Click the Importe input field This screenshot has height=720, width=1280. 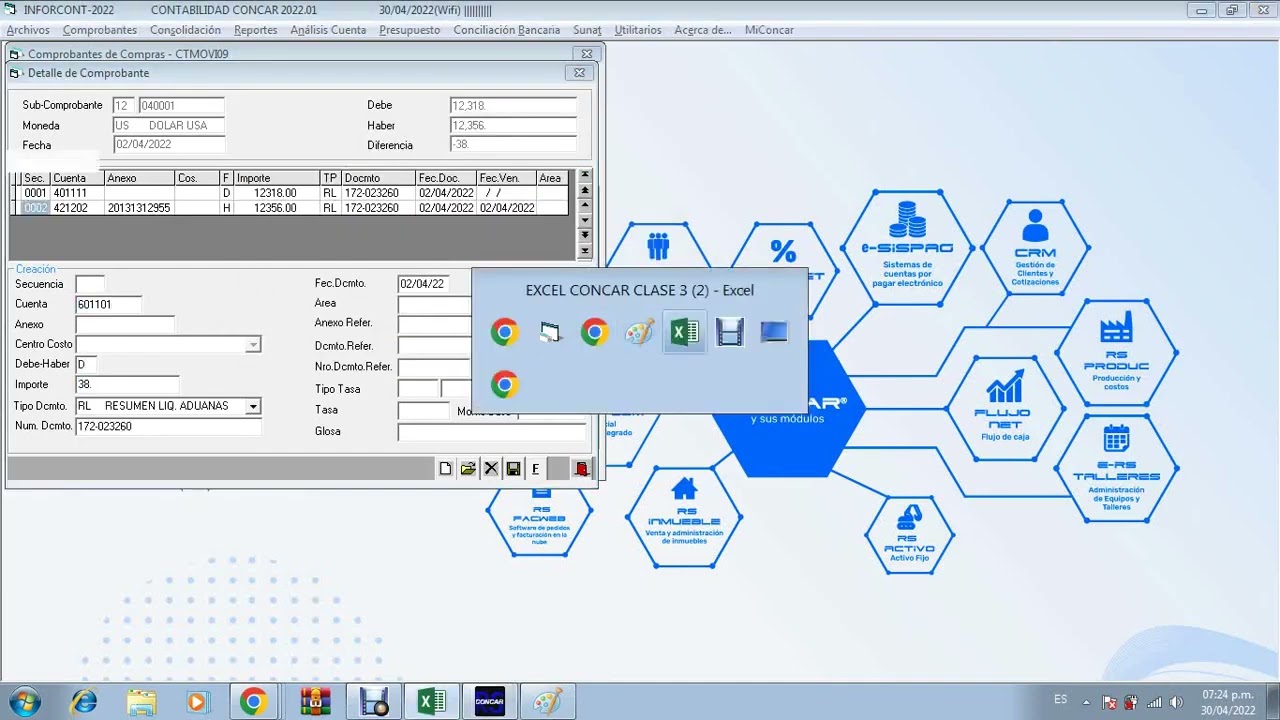pyautogui.click(x=127, y=385)
